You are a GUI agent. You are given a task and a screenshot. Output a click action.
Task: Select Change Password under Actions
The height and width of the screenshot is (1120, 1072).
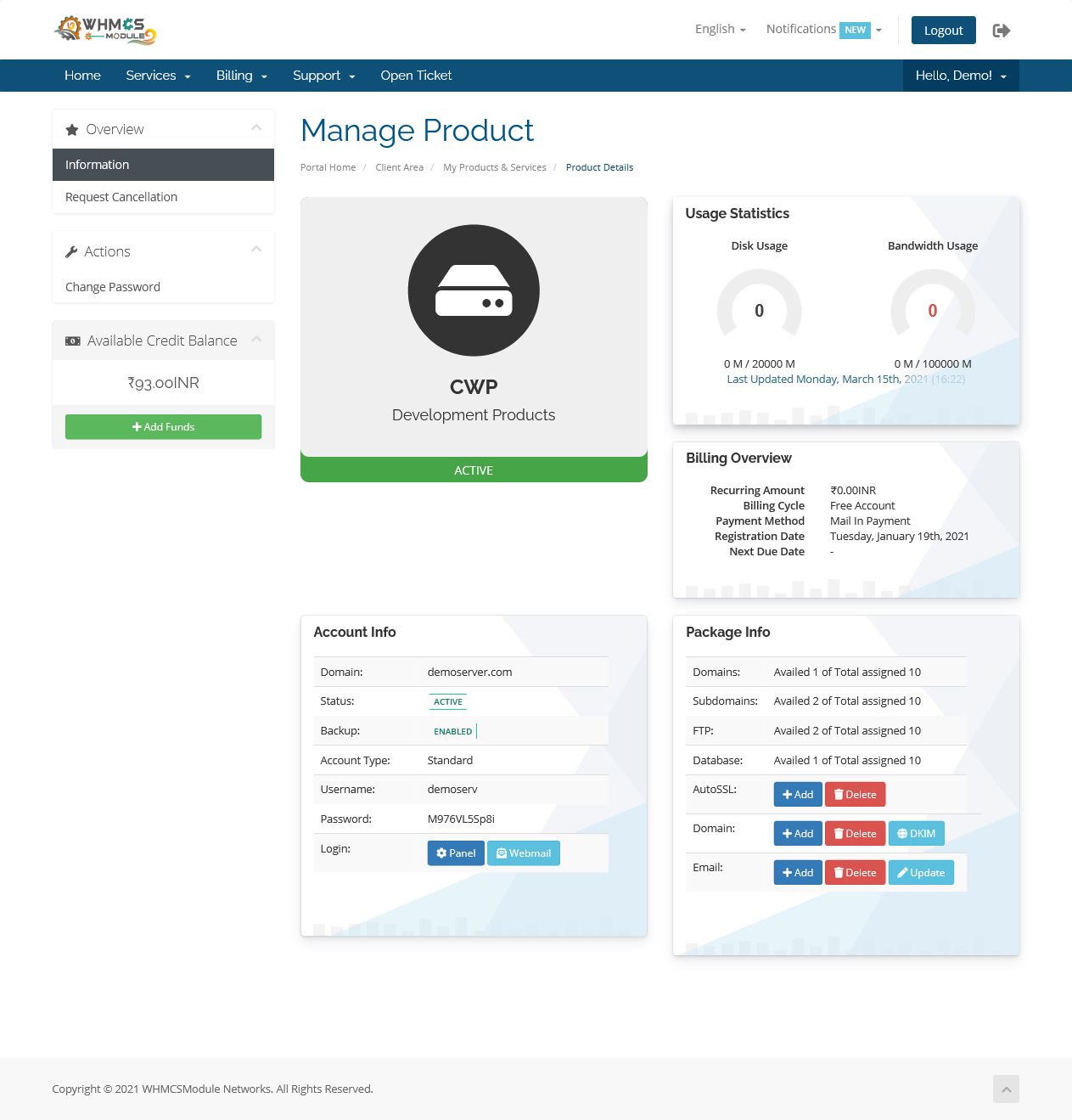pyautogui.click(x=163, y=287)
